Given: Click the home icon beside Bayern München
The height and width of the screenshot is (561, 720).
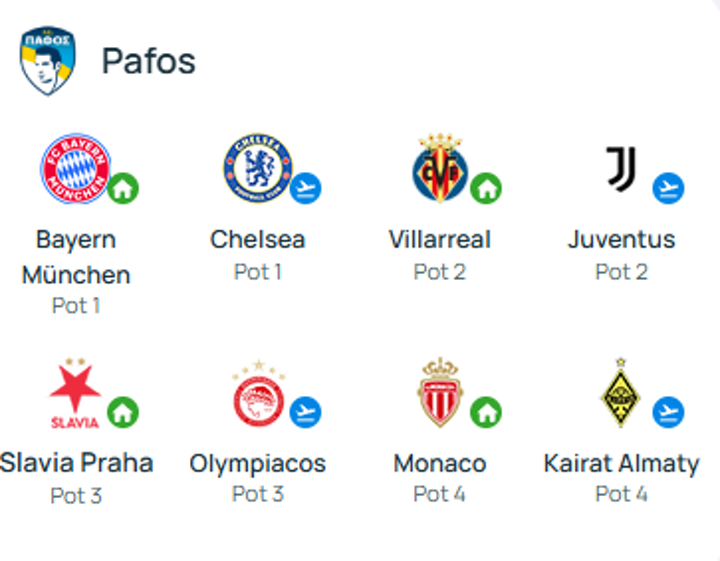Looking at the screenshot, I should (123, 188).
